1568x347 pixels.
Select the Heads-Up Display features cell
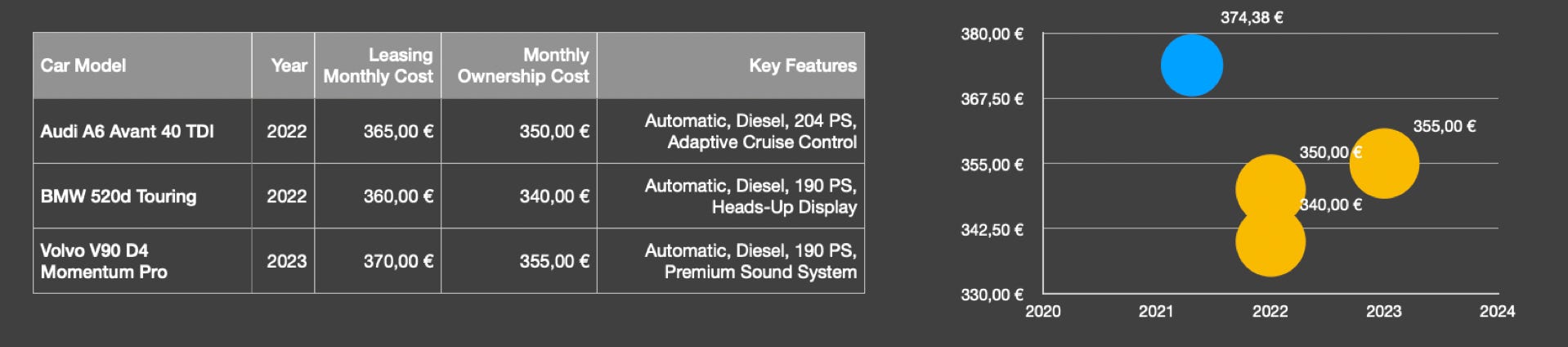pos(731,196)
